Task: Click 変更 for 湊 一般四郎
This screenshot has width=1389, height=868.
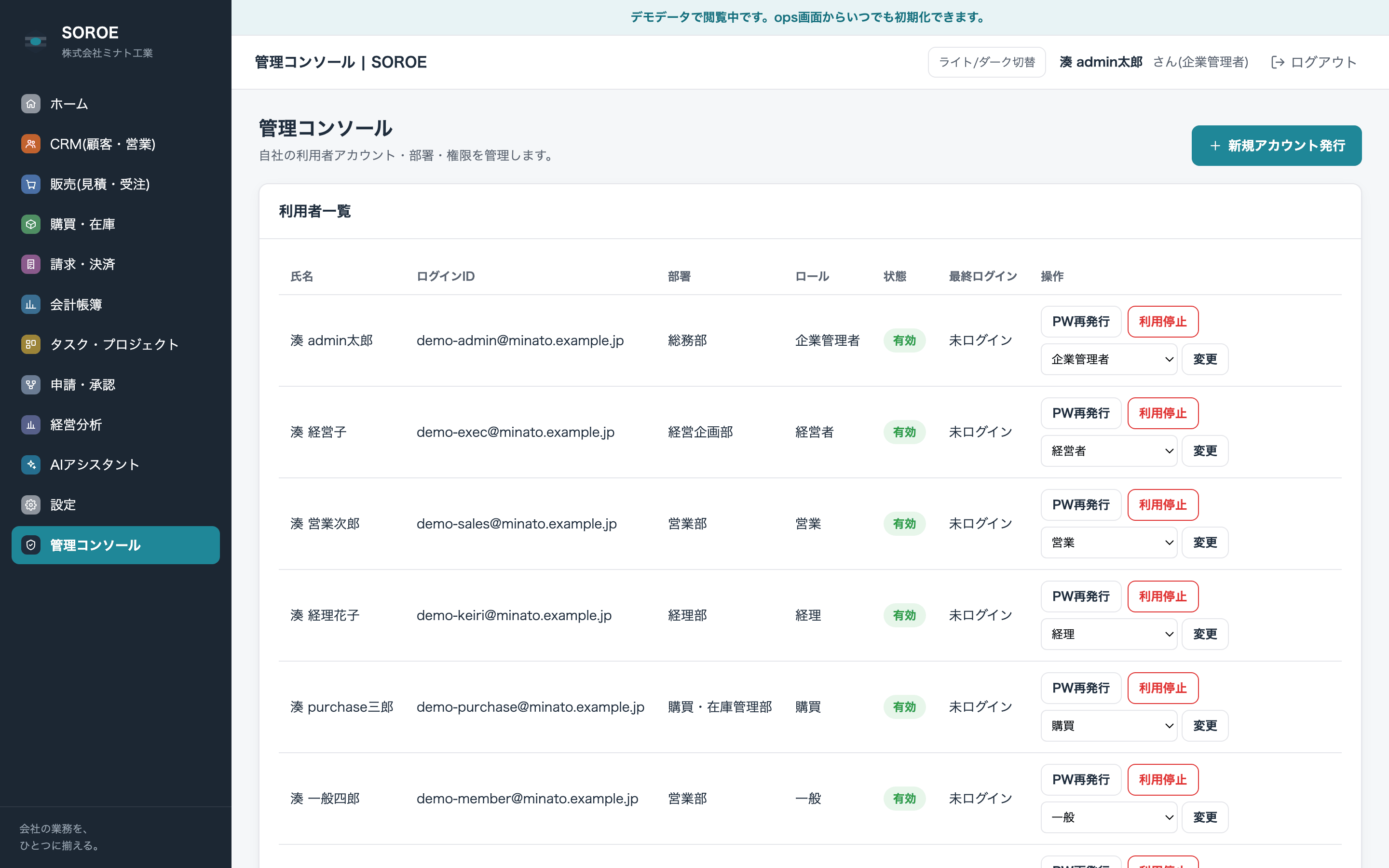Action: (1205, 817)
